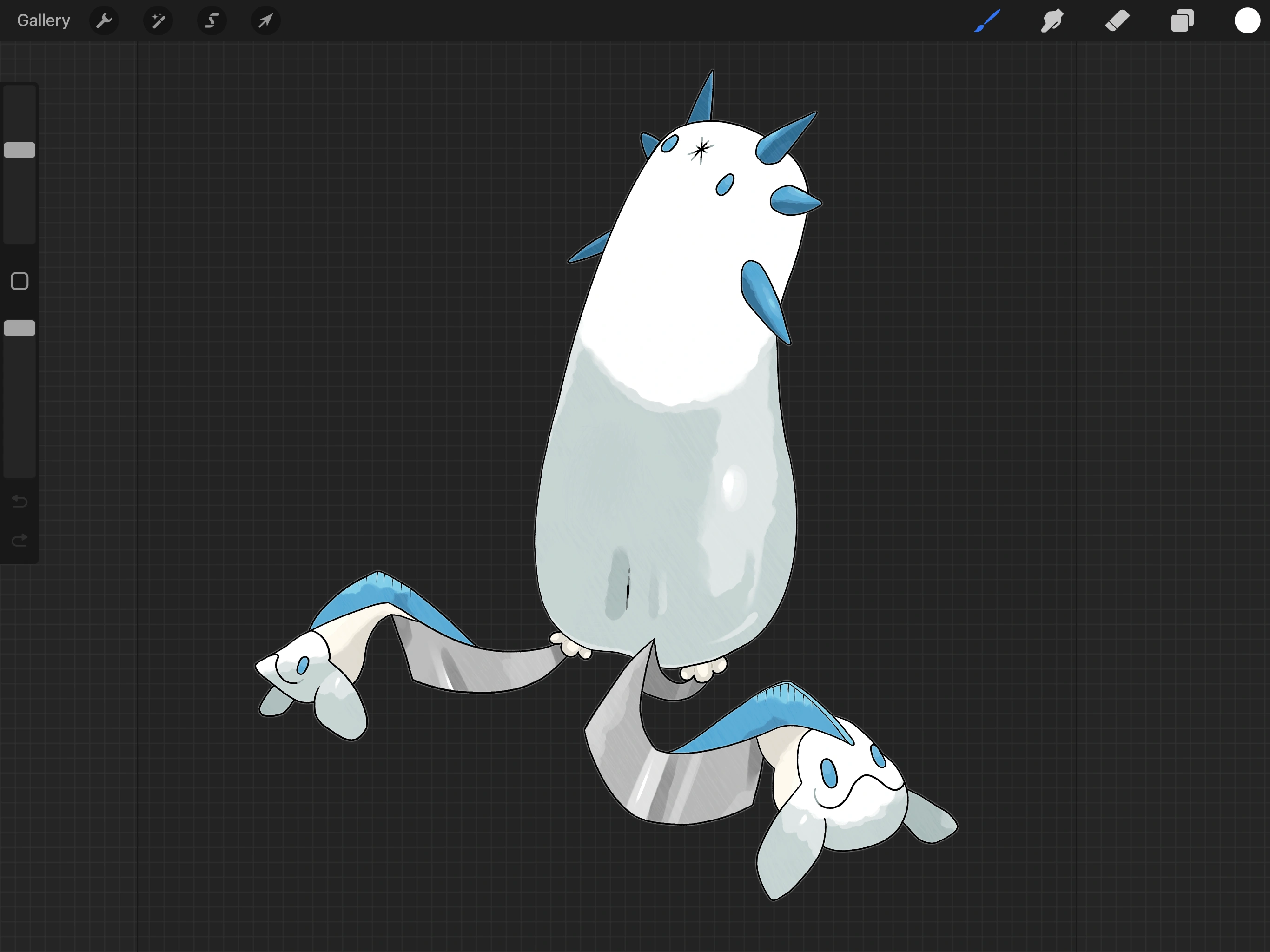Screen dimensions: 1270x952
Task: Activate the Transform arrow tool
Action: (265, 20)
